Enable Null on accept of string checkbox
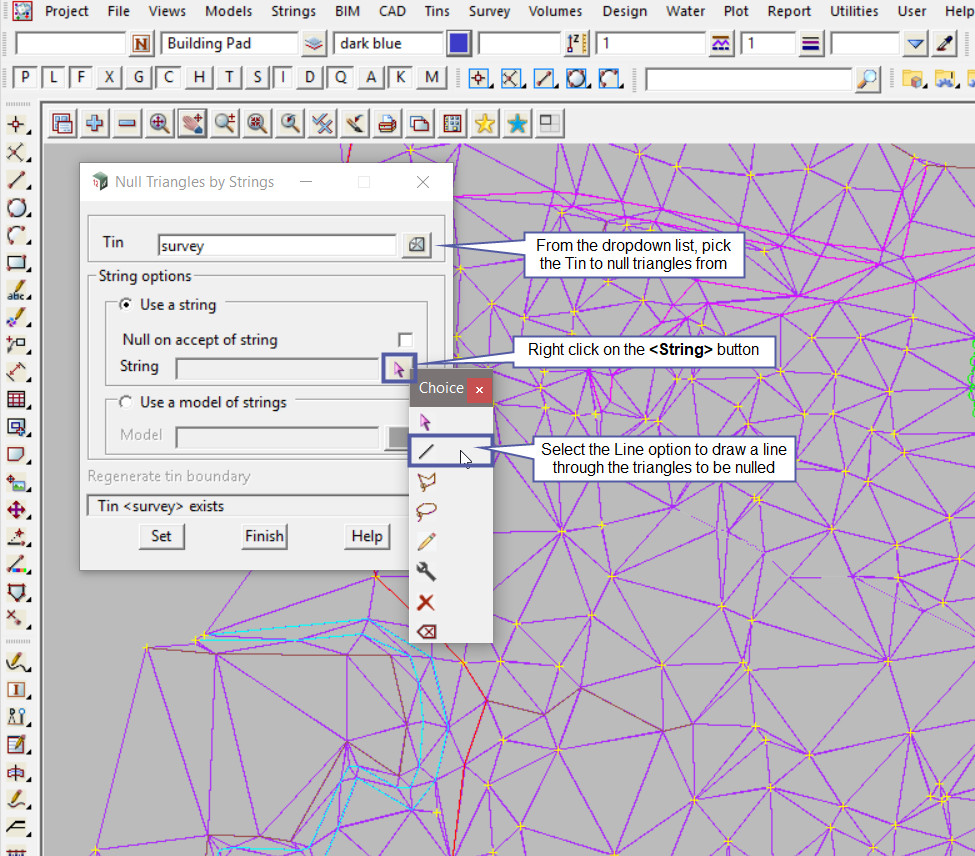Viewport: 975px width, 856px height. pos(405,340)
